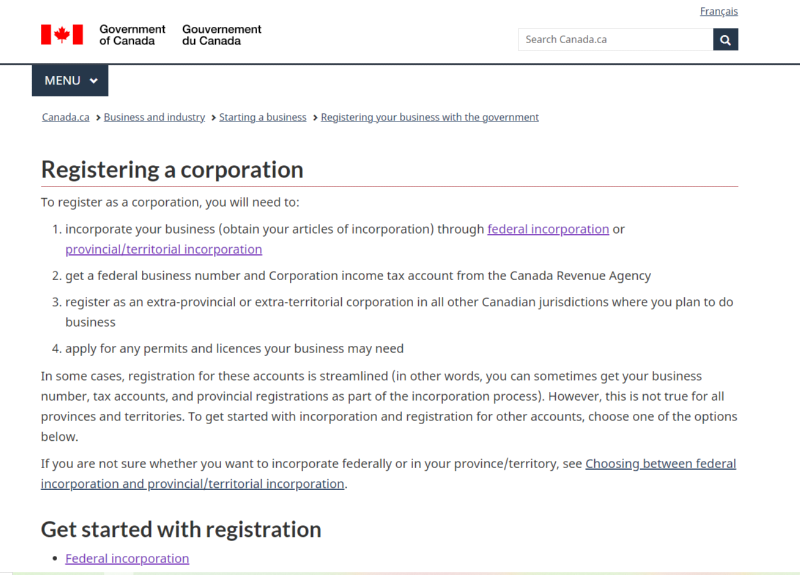The width and height of the screenshot is (800, 575).
Task: Open the Business and industry breadcrumb
Action: point(154,117)
